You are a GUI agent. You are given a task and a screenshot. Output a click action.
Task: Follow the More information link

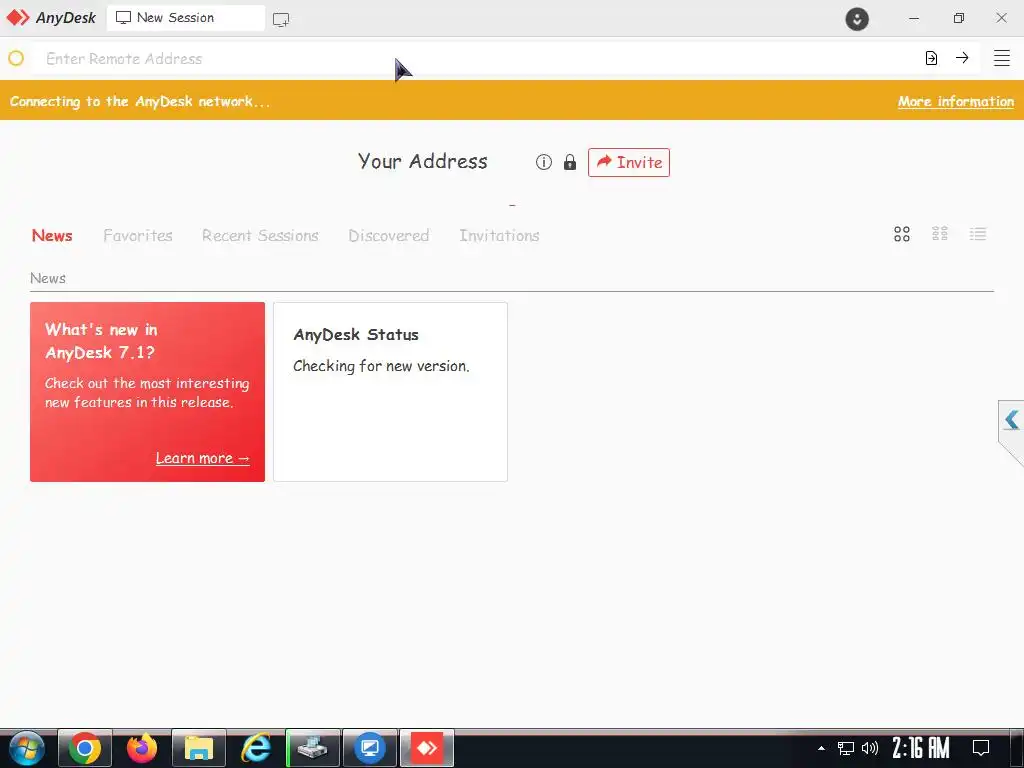click(955, 101)
